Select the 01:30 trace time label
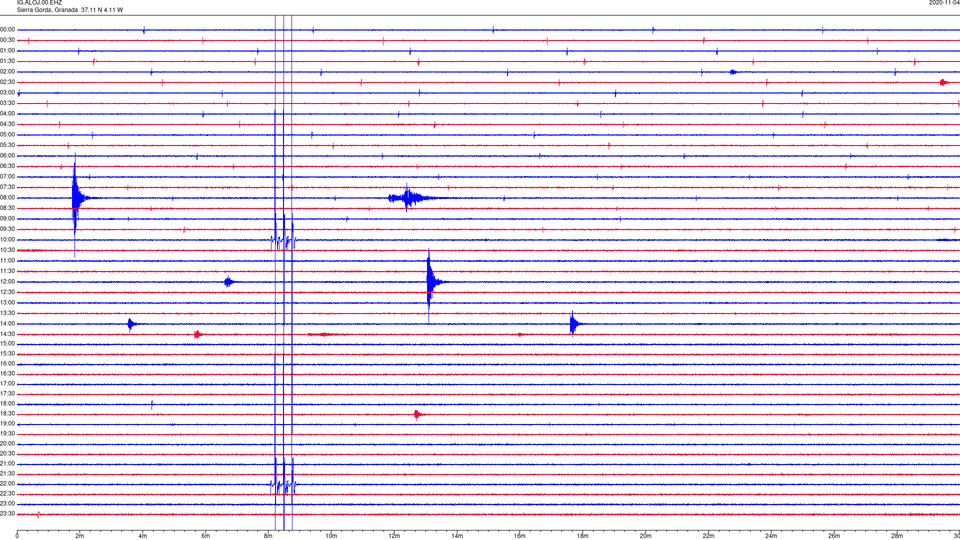960x540 pixels. [x=7, y=61]
